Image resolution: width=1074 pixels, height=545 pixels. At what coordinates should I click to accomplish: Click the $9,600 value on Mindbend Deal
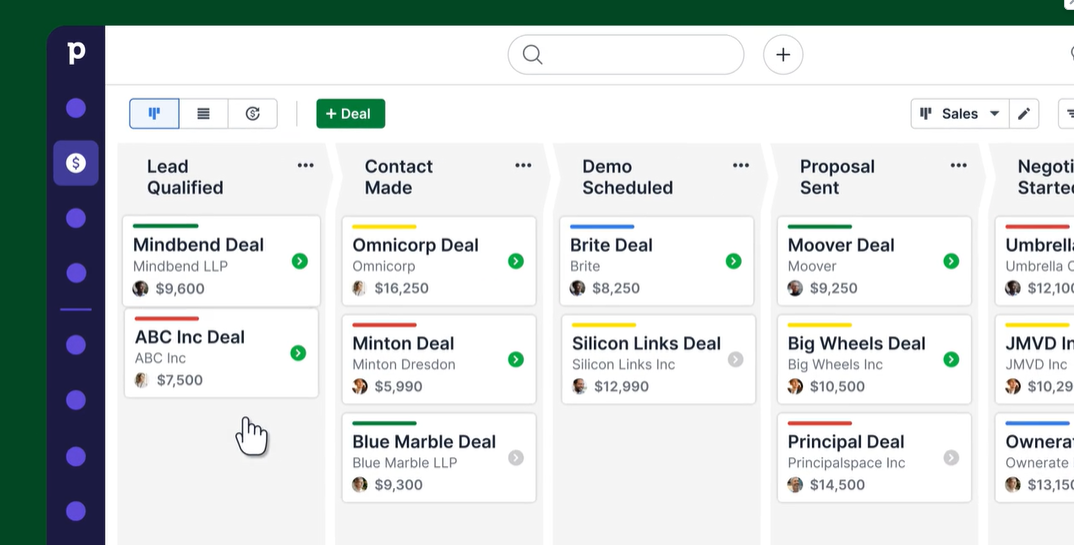(180, 289)
